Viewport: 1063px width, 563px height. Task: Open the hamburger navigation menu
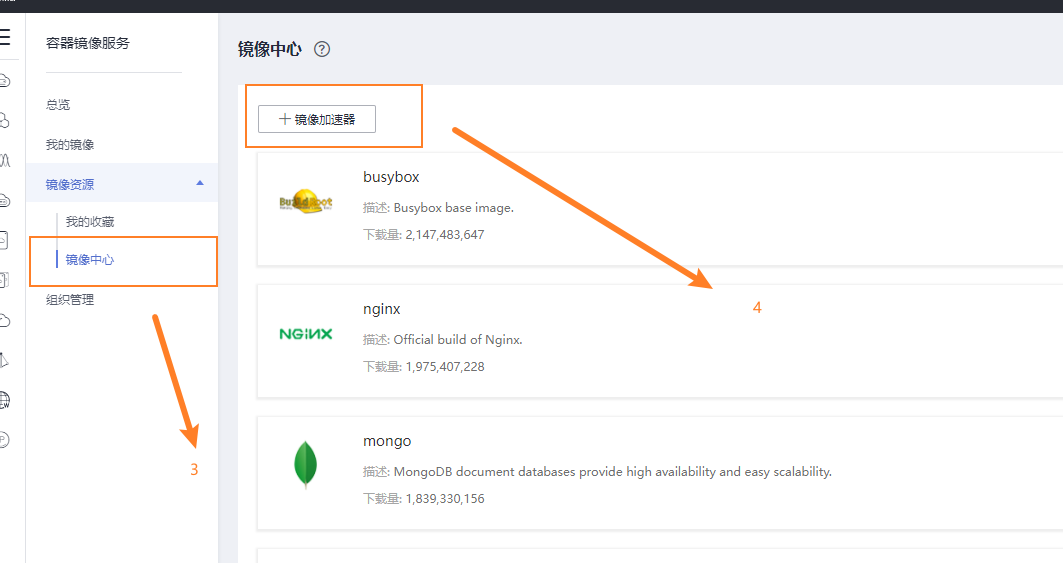click(x=5, y=37)
